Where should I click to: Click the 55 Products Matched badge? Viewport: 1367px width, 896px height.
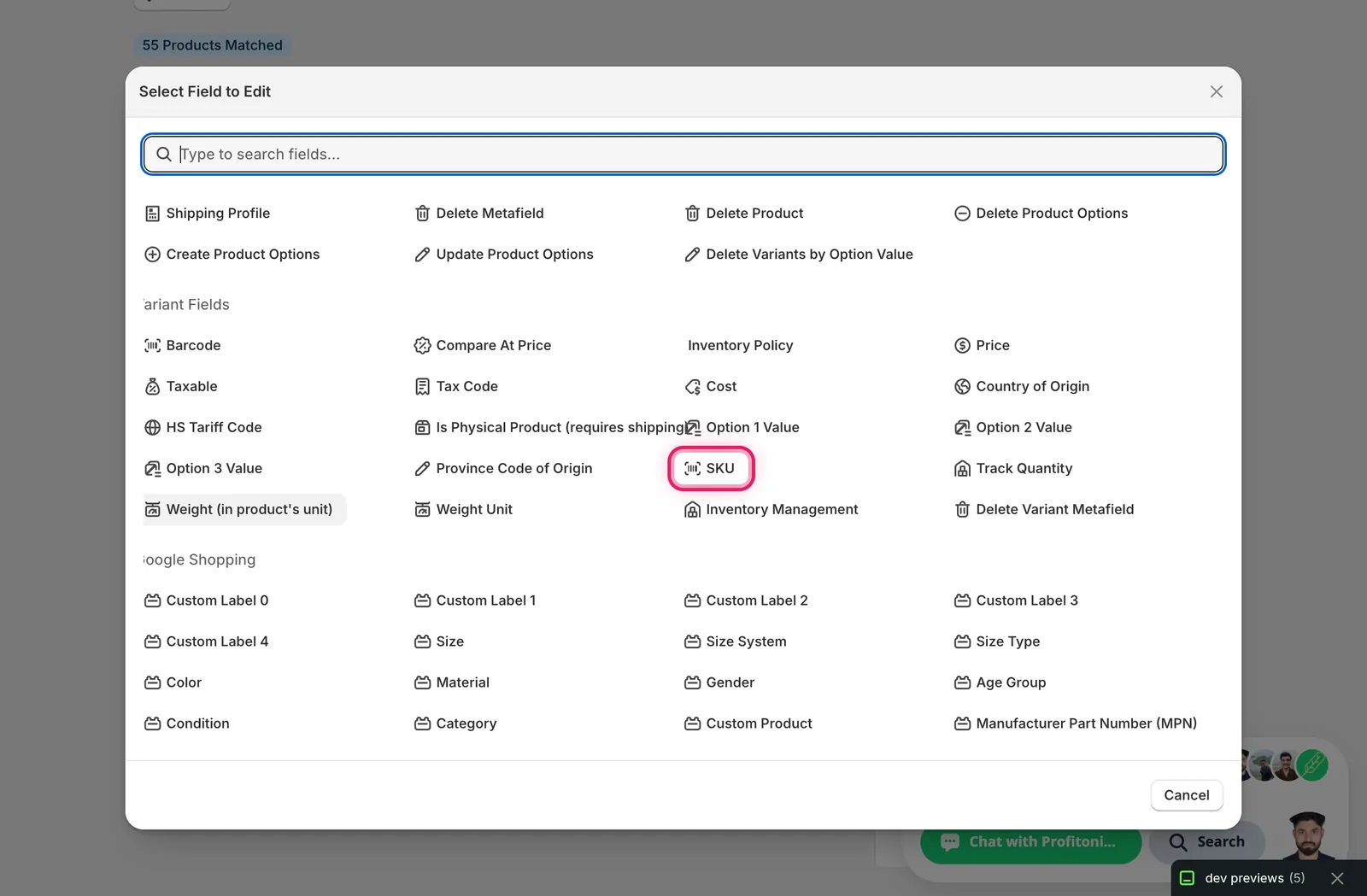pos(212,45)
